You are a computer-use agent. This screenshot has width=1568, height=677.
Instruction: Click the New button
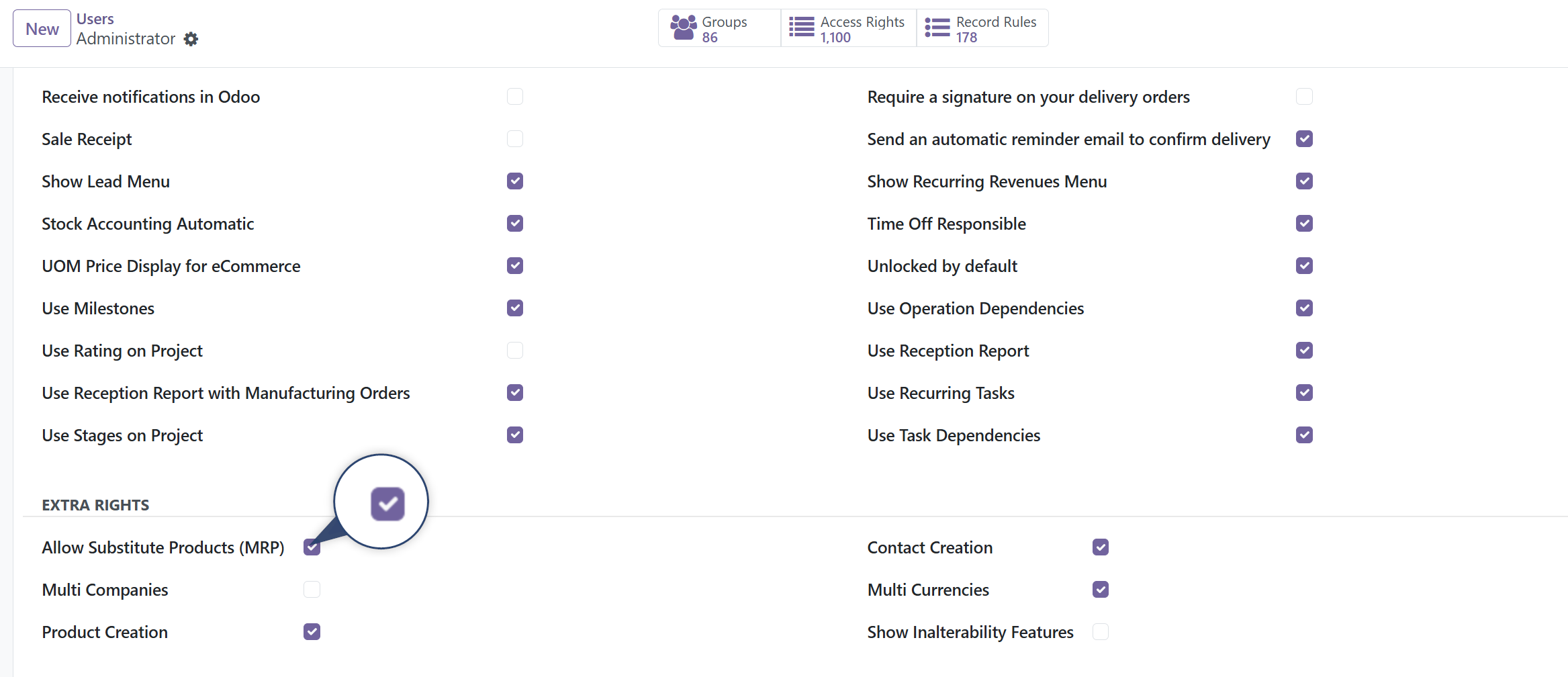(x=41, y=28)
